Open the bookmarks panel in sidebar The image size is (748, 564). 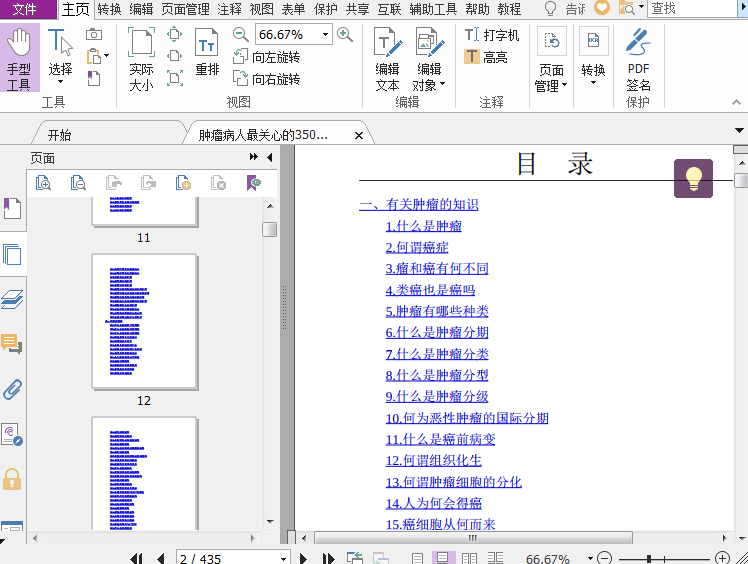[x=12, y=209]
